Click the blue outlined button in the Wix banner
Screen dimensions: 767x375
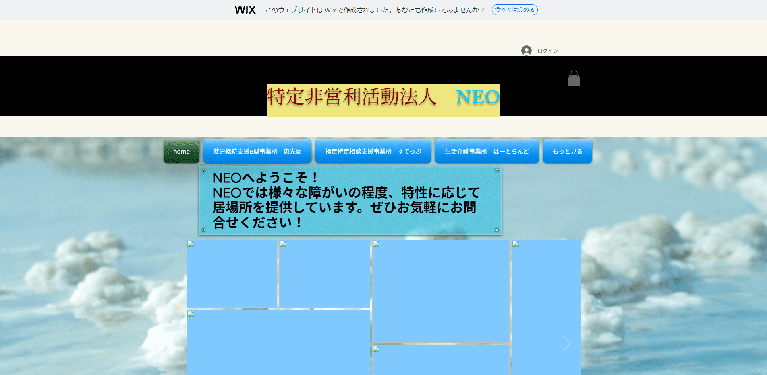click(x=515, y=10)
